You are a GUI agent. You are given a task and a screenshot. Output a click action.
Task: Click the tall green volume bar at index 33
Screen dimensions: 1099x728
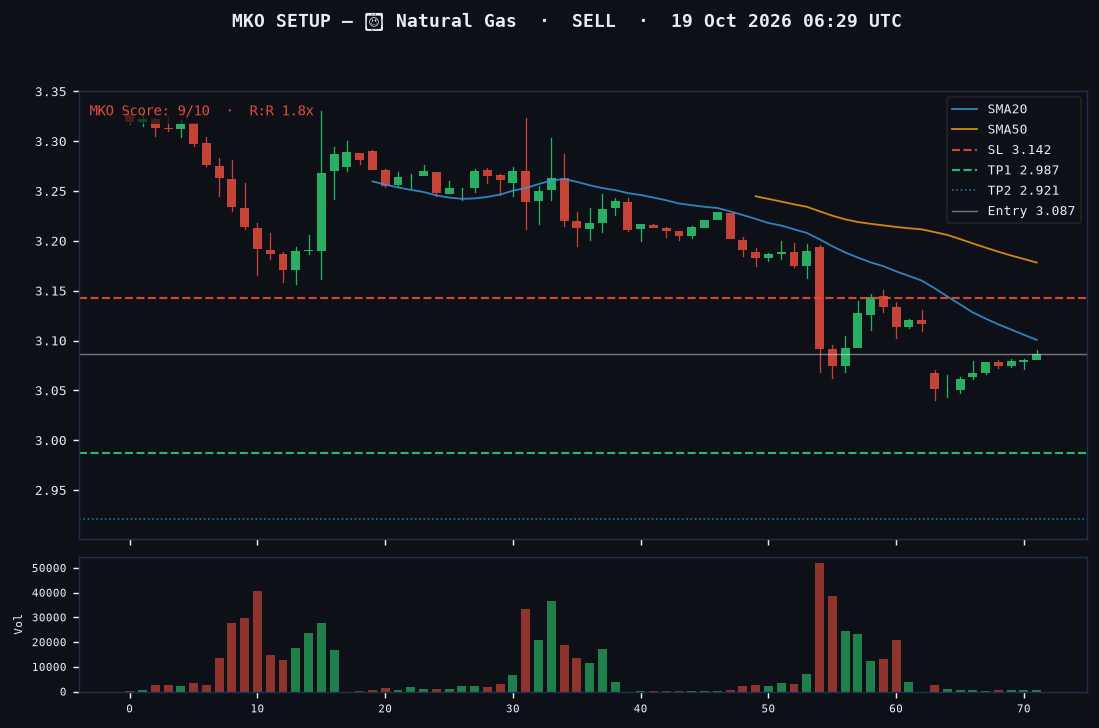552,646
